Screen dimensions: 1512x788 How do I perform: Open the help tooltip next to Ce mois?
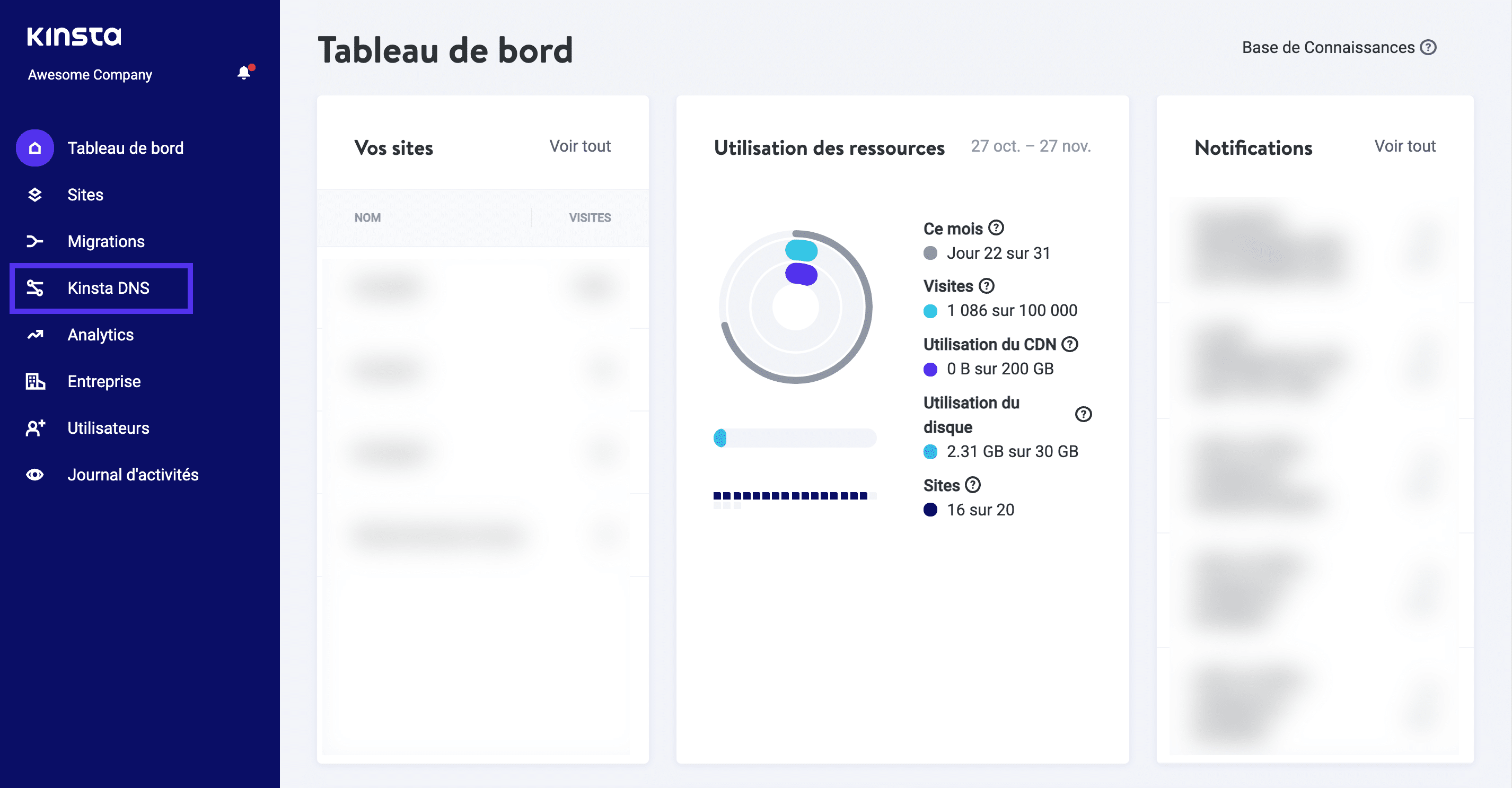point(998,229)
